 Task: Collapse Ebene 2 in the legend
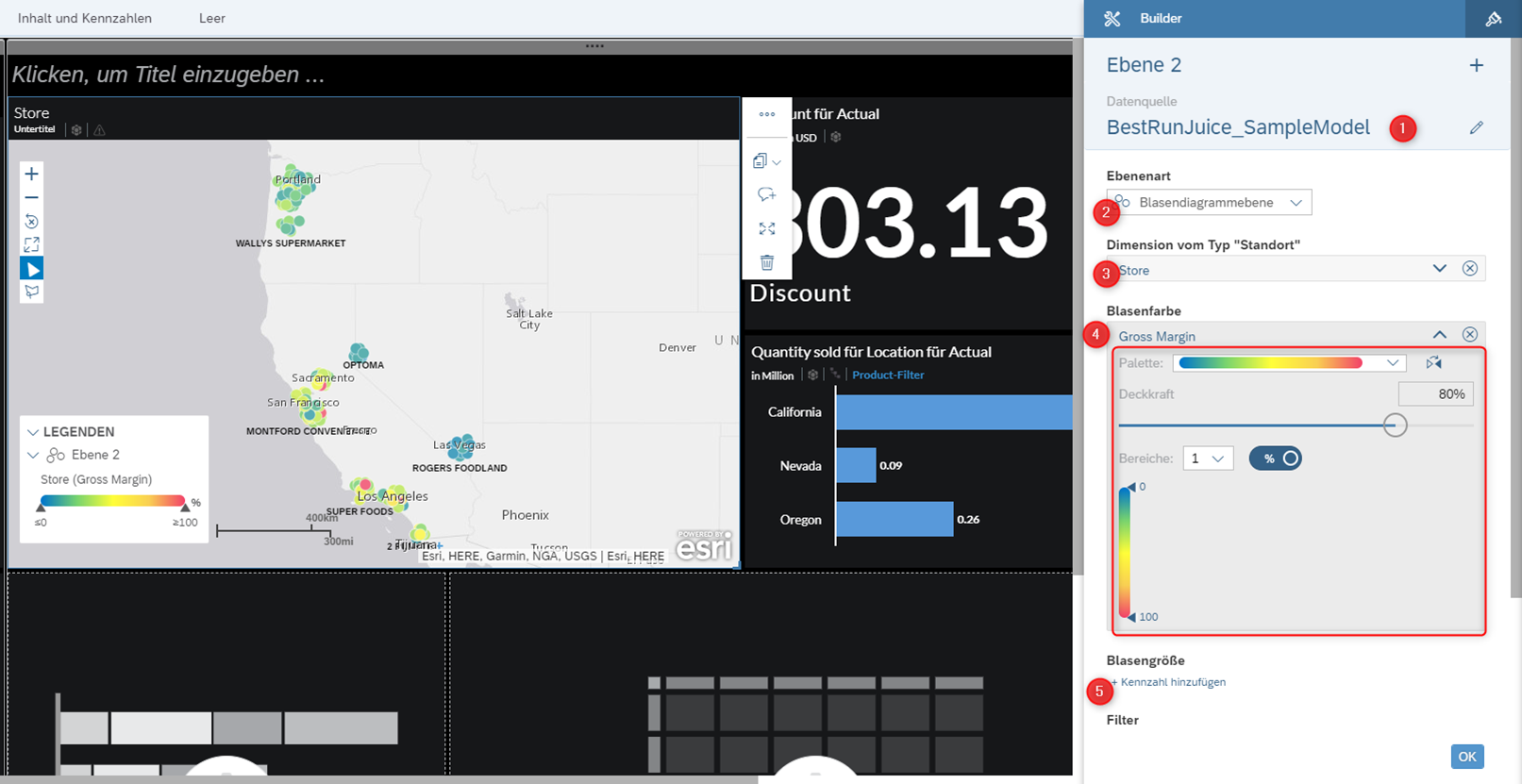[x=33, y=455]
